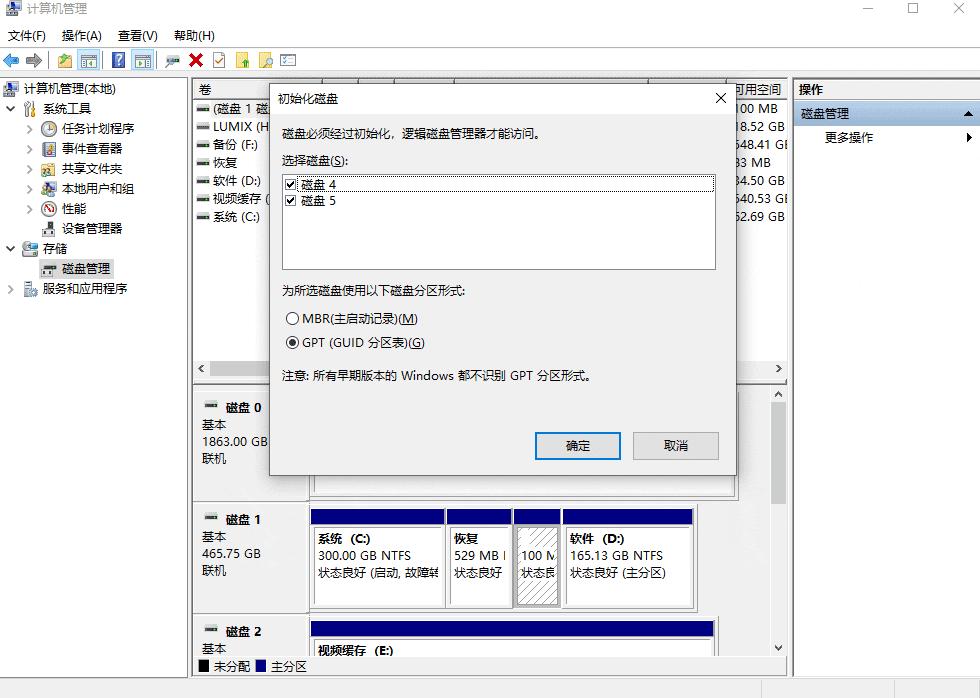Expand the 任务计划程序 tree node
This screenshot has height=698, width=980.
29,128
